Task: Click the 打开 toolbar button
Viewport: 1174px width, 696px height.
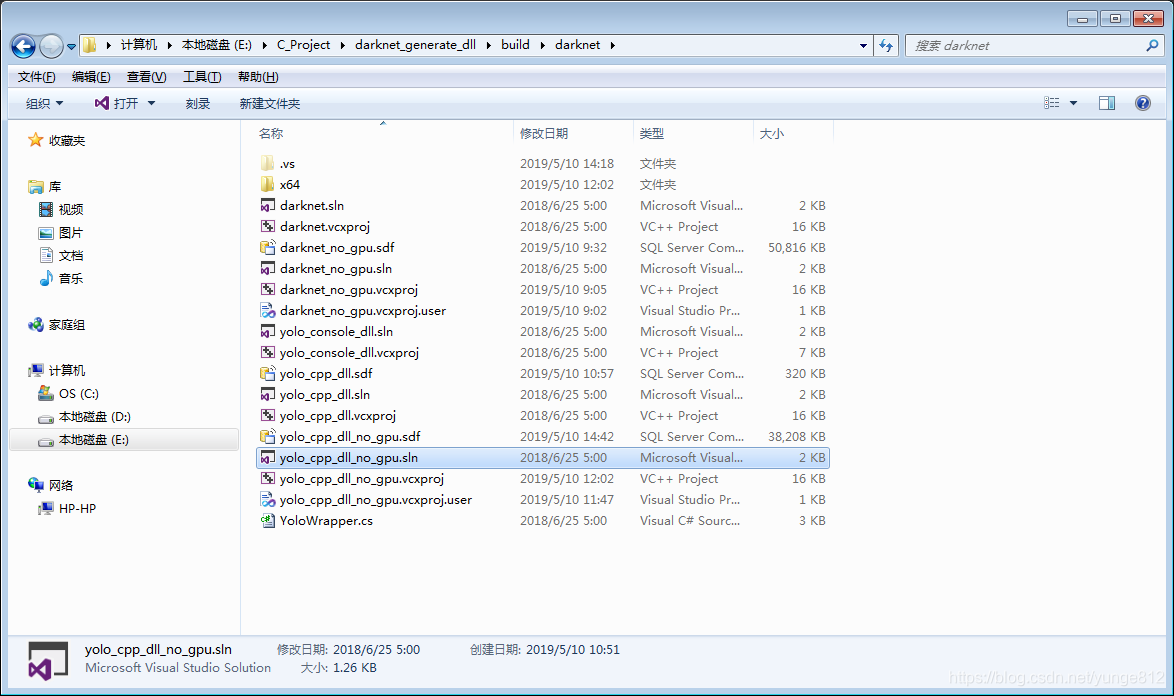Action: (117, 103)
